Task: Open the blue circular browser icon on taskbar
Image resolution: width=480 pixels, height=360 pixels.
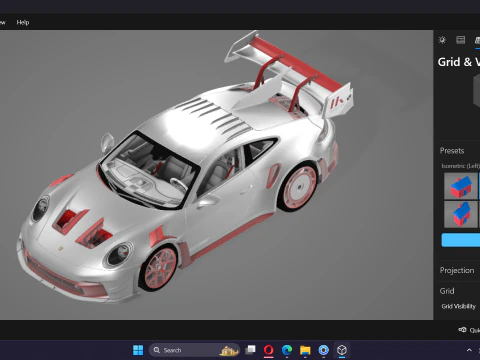Action: [323, 350]
